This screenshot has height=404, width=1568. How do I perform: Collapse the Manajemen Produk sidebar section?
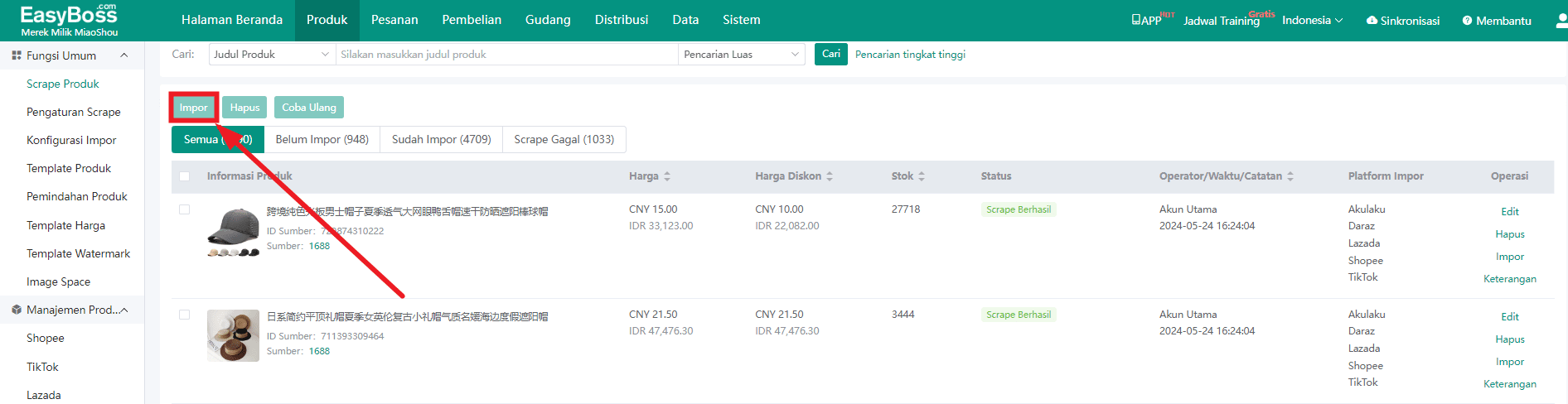[x=124, y=310]
